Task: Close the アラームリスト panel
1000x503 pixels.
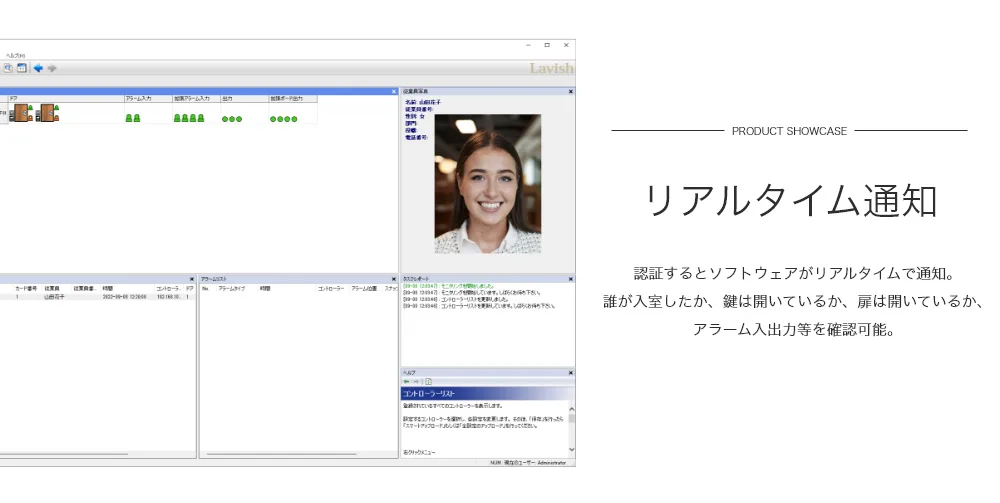Action: 393,279
